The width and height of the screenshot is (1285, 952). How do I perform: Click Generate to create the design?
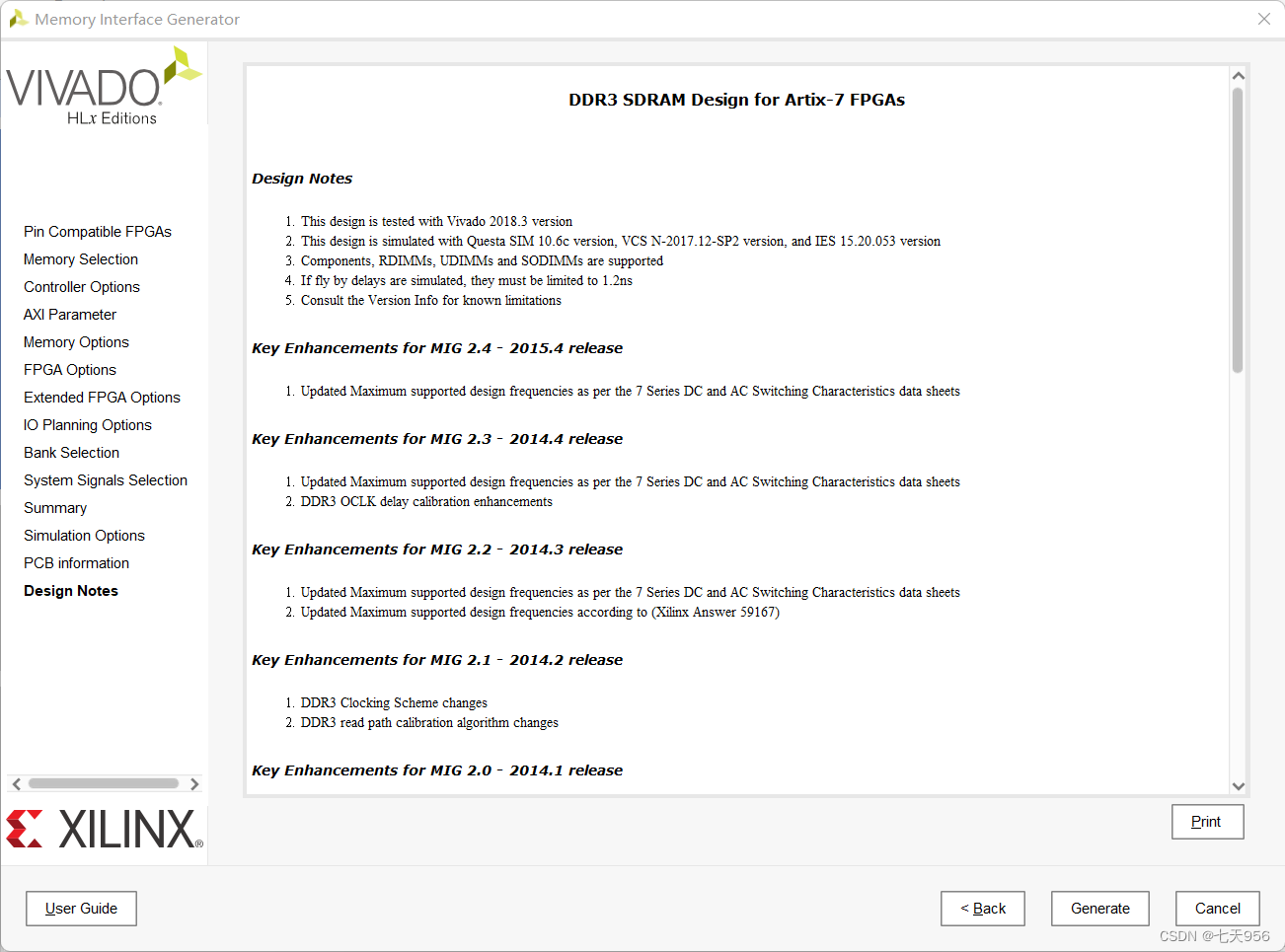[x=1099, y=909]
